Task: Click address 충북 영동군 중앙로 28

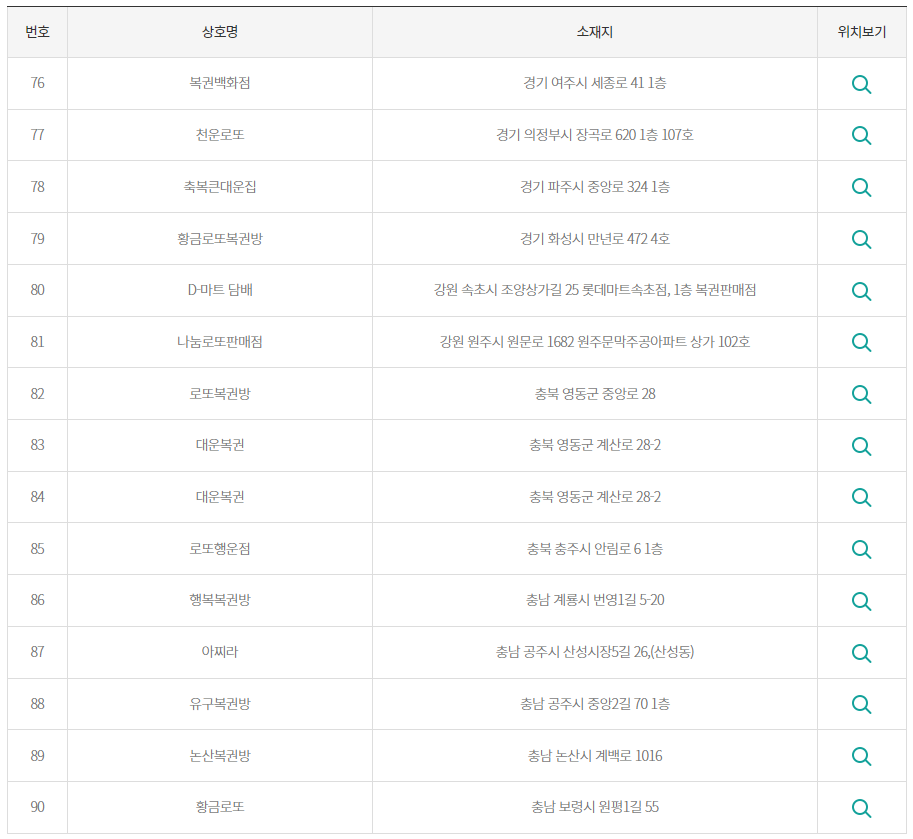Action: click(x=594, y=393)
